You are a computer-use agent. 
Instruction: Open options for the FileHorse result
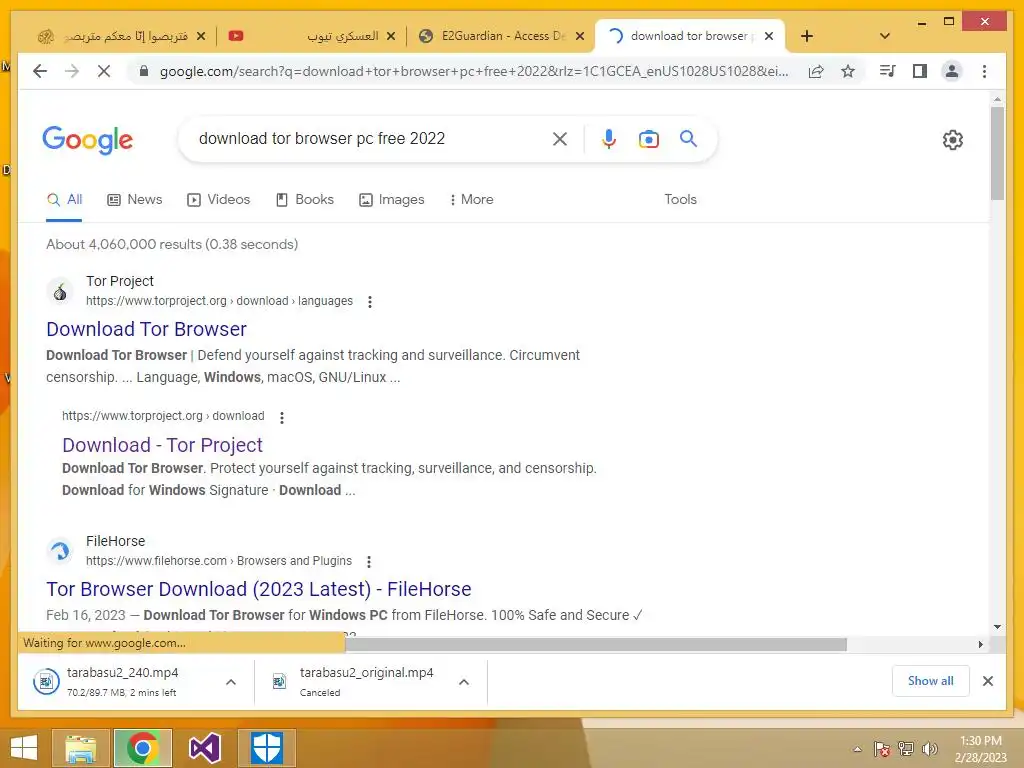tap(368, 562)
